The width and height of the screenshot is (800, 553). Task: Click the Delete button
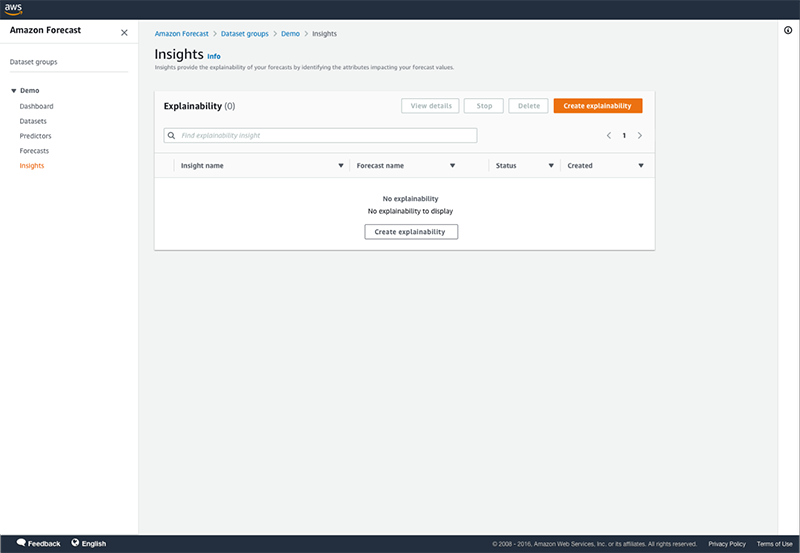click(x=528, y=106)
